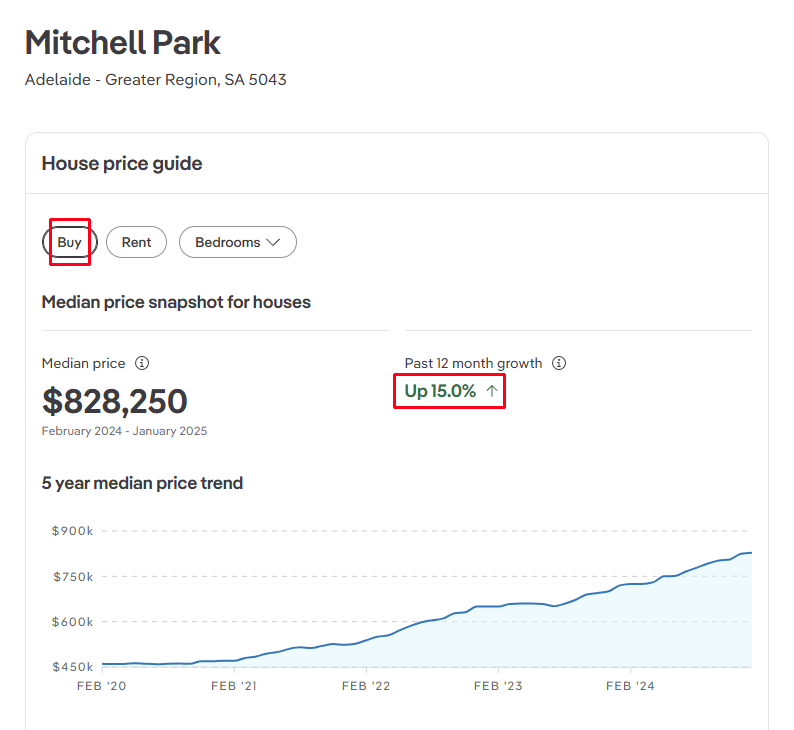Click the info icon beside Past 12 month growth
This screenshot has width=794, height=730.
(559, 363)
